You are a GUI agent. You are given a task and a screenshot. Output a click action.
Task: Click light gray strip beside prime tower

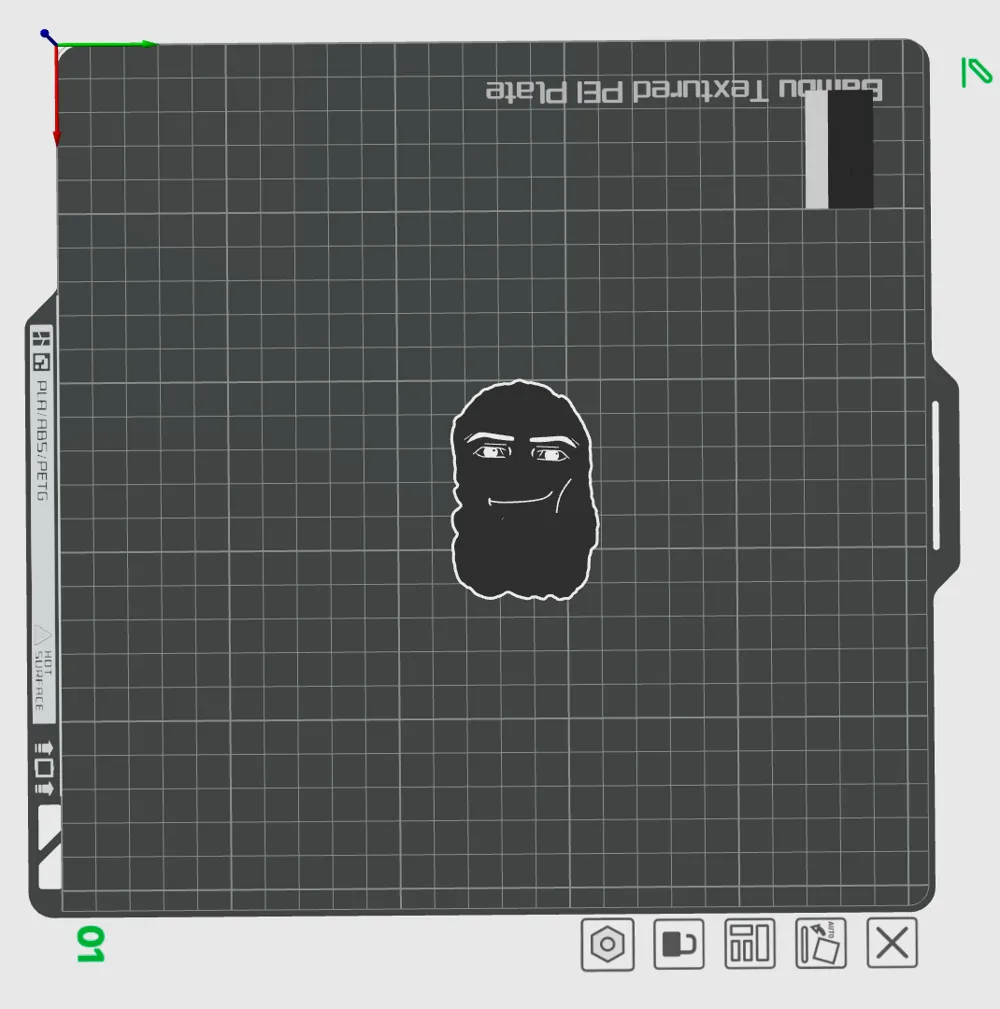(817, 150)
